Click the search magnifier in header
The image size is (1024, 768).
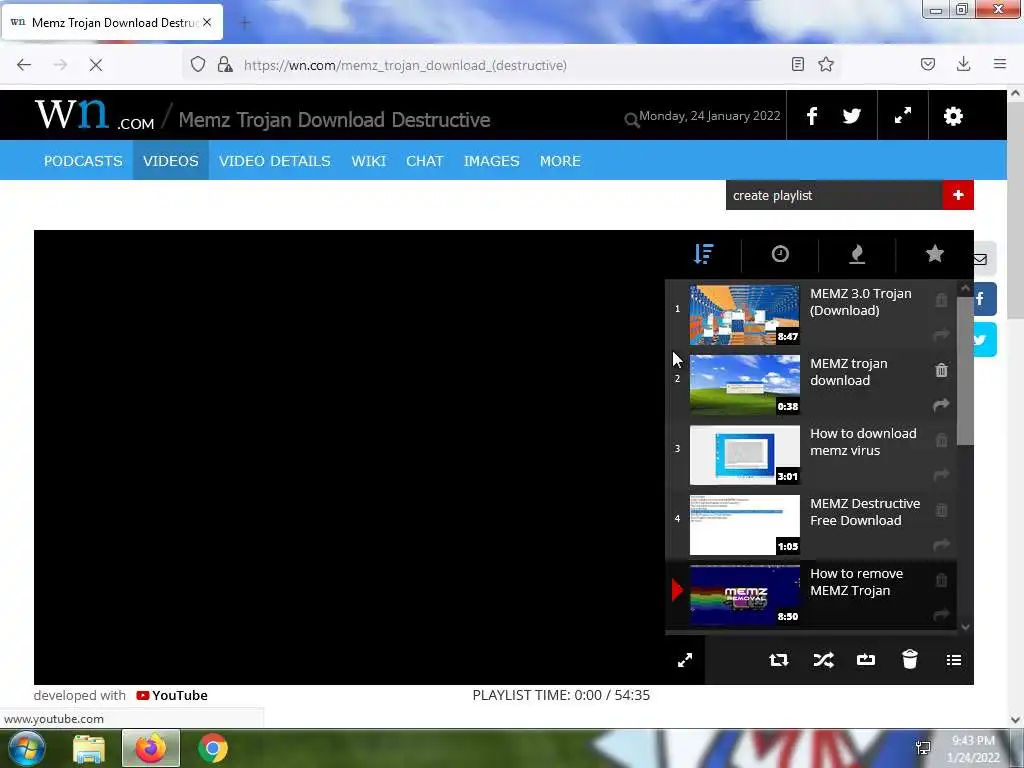pos(631,120)
